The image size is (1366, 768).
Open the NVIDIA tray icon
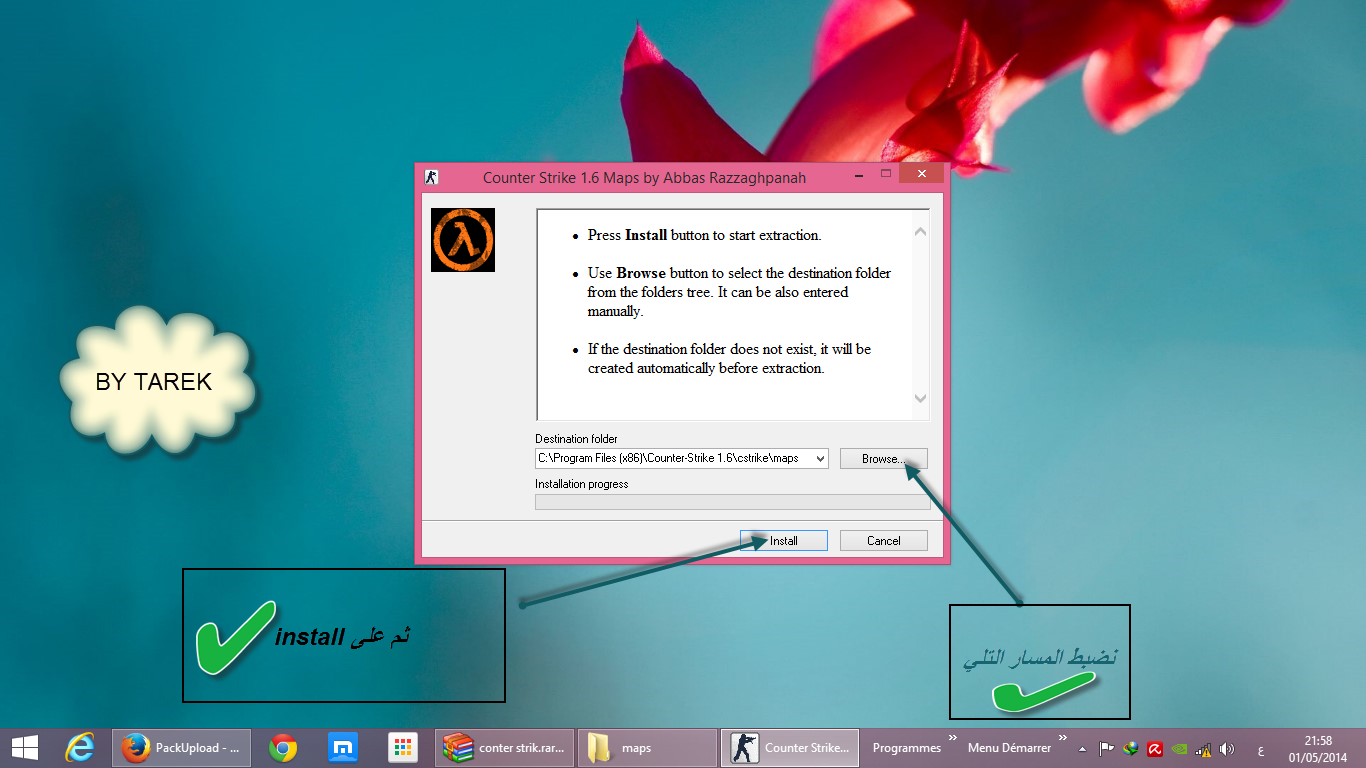click(1179, 748)
